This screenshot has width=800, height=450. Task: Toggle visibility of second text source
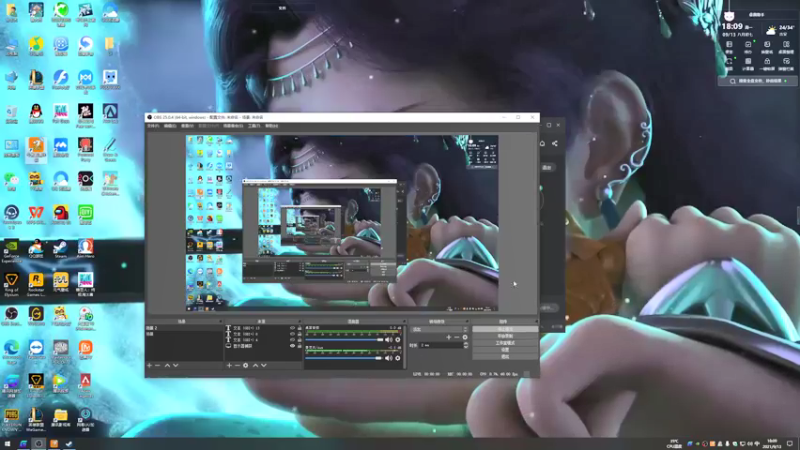292,334
